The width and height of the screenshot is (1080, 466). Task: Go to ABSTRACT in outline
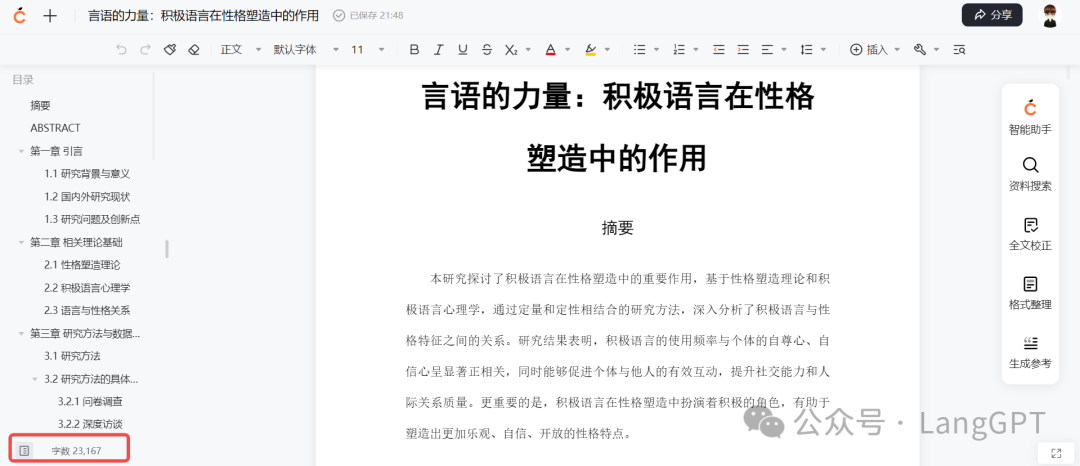coord(55,128)
